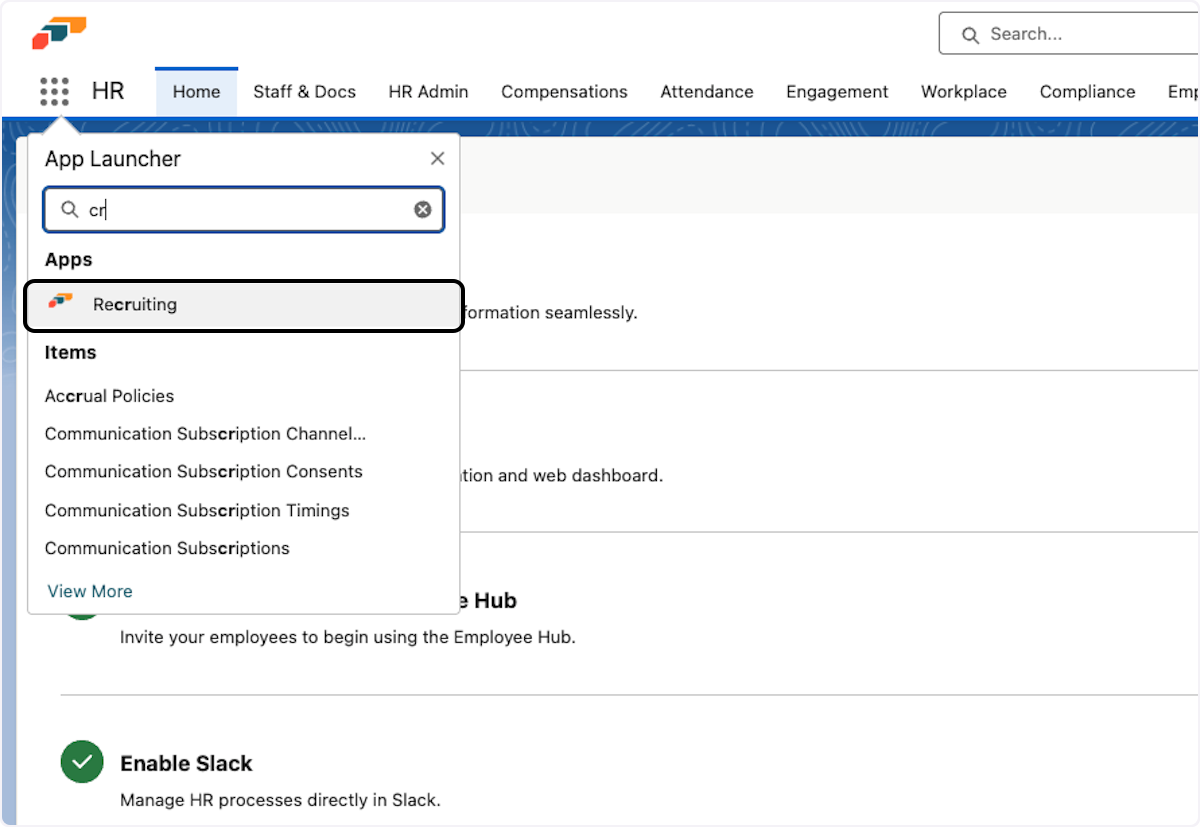Select Communication Subscriptions item

coord(167,548)
